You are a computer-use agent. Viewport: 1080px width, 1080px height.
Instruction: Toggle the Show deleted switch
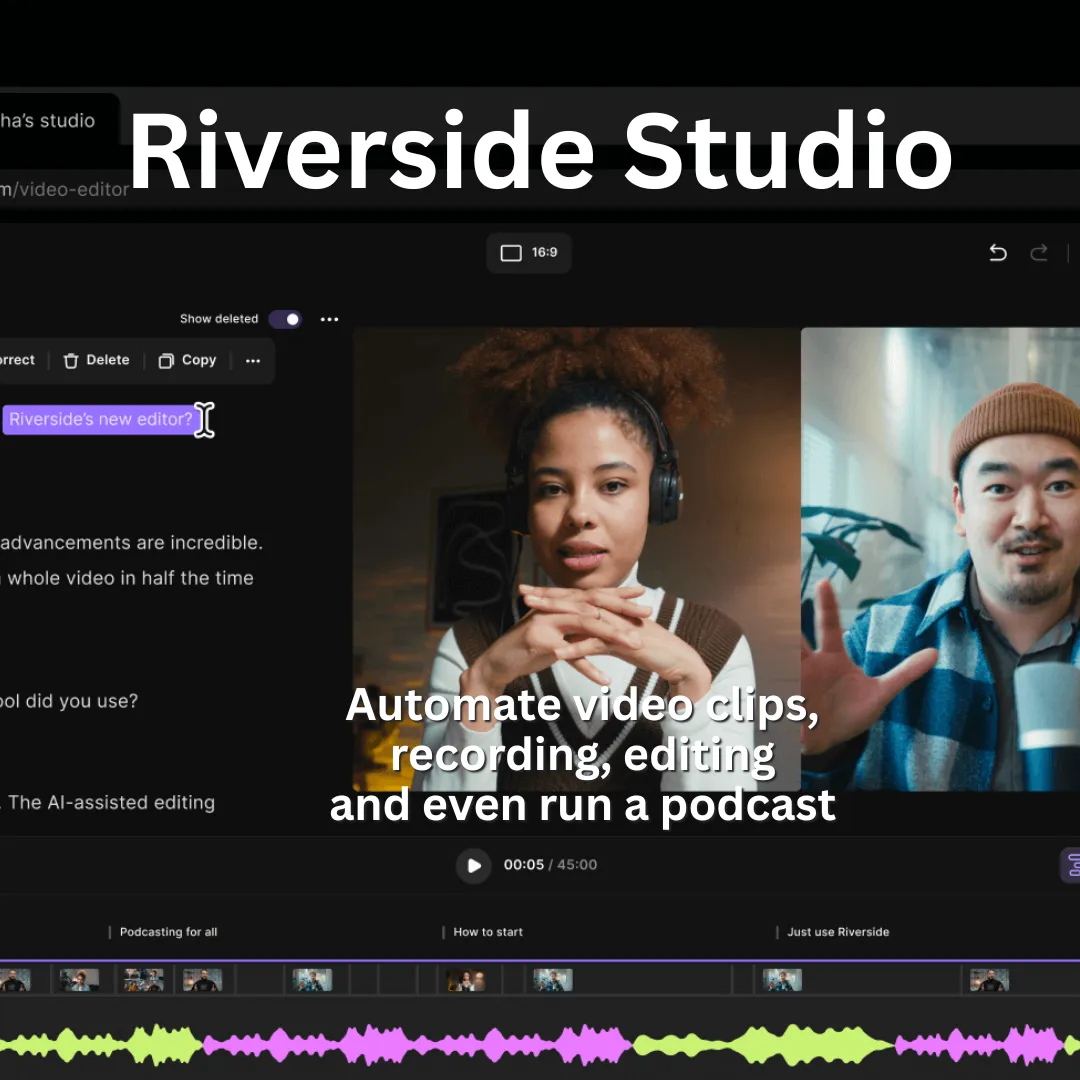click(285, 319)
